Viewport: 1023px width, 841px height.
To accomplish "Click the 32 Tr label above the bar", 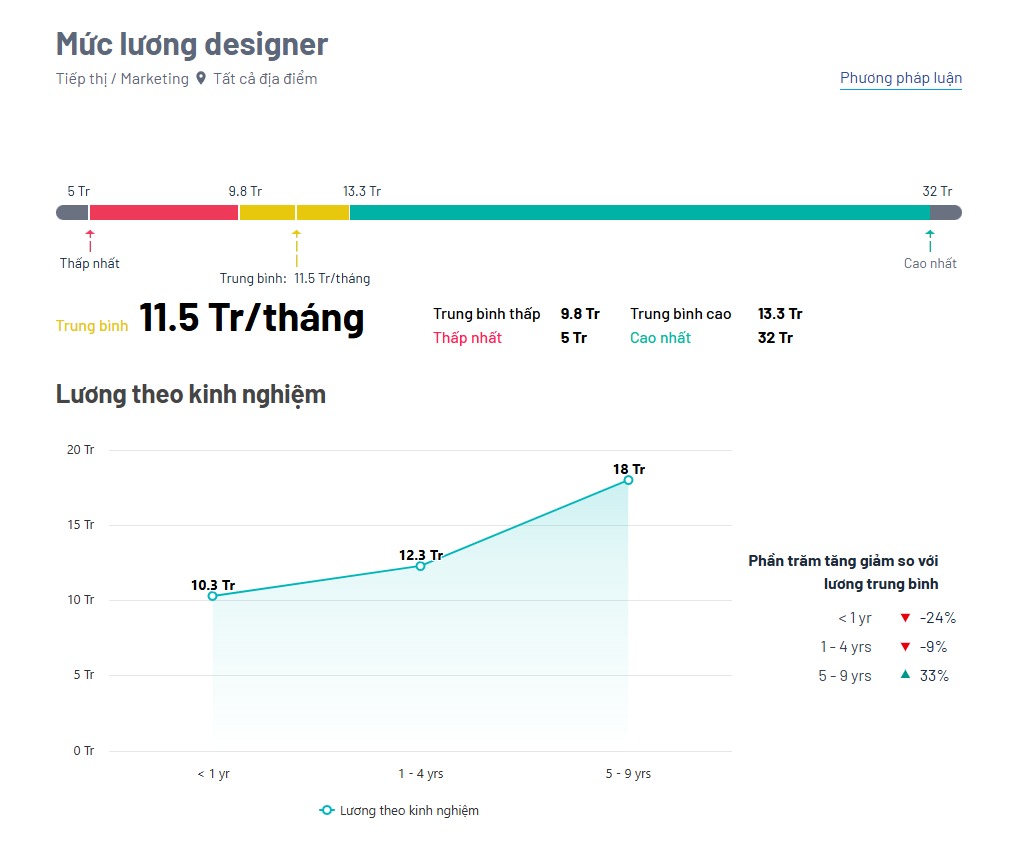I will 937,191.
